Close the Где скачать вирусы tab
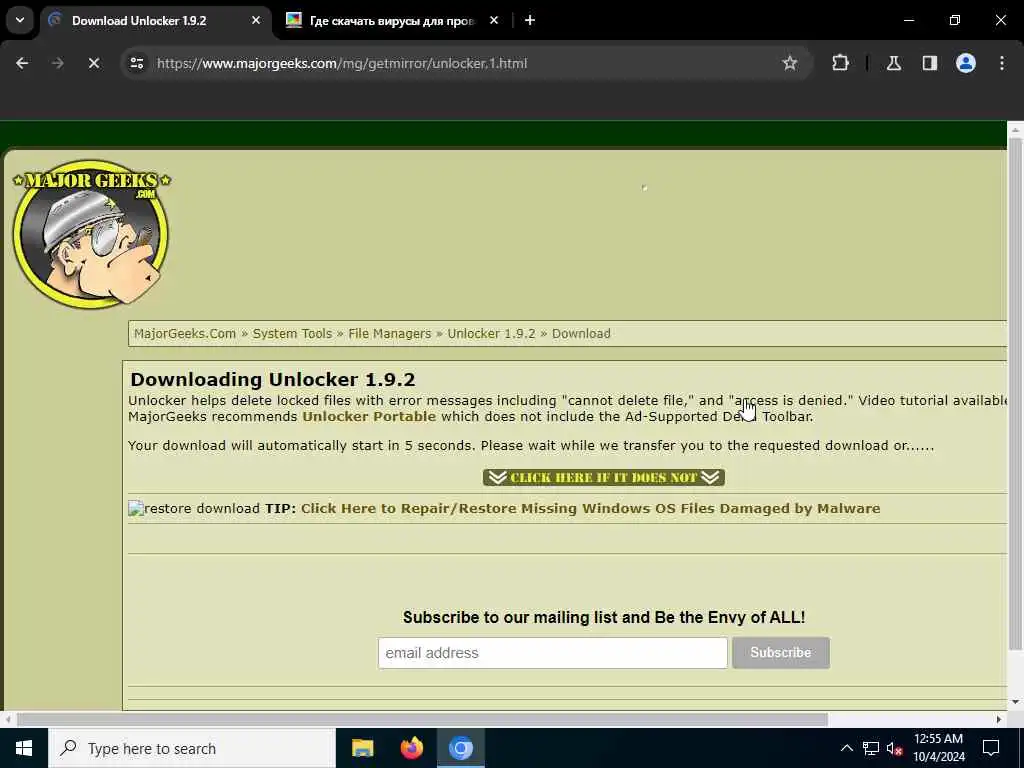 (494, 21)
